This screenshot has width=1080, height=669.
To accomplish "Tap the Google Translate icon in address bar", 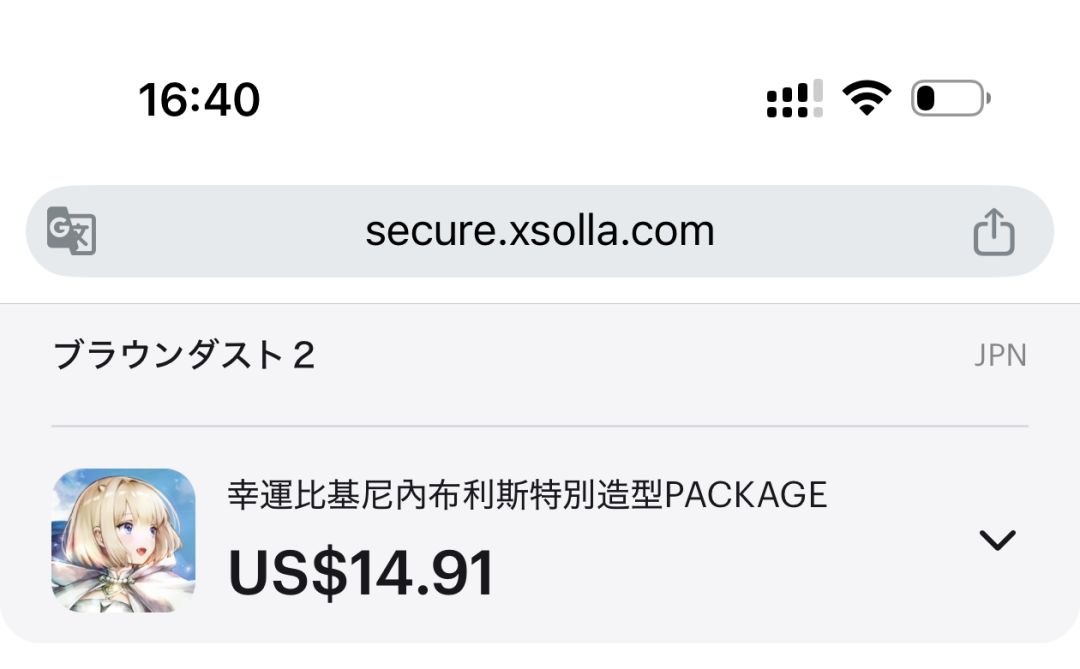I will 71,231.
